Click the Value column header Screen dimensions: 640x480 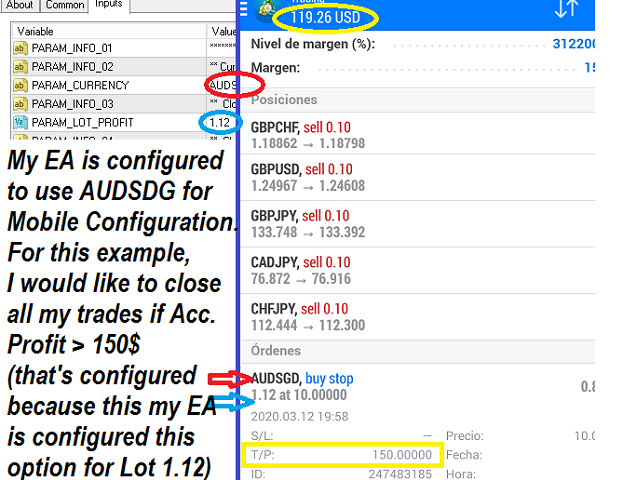[222, 31]
